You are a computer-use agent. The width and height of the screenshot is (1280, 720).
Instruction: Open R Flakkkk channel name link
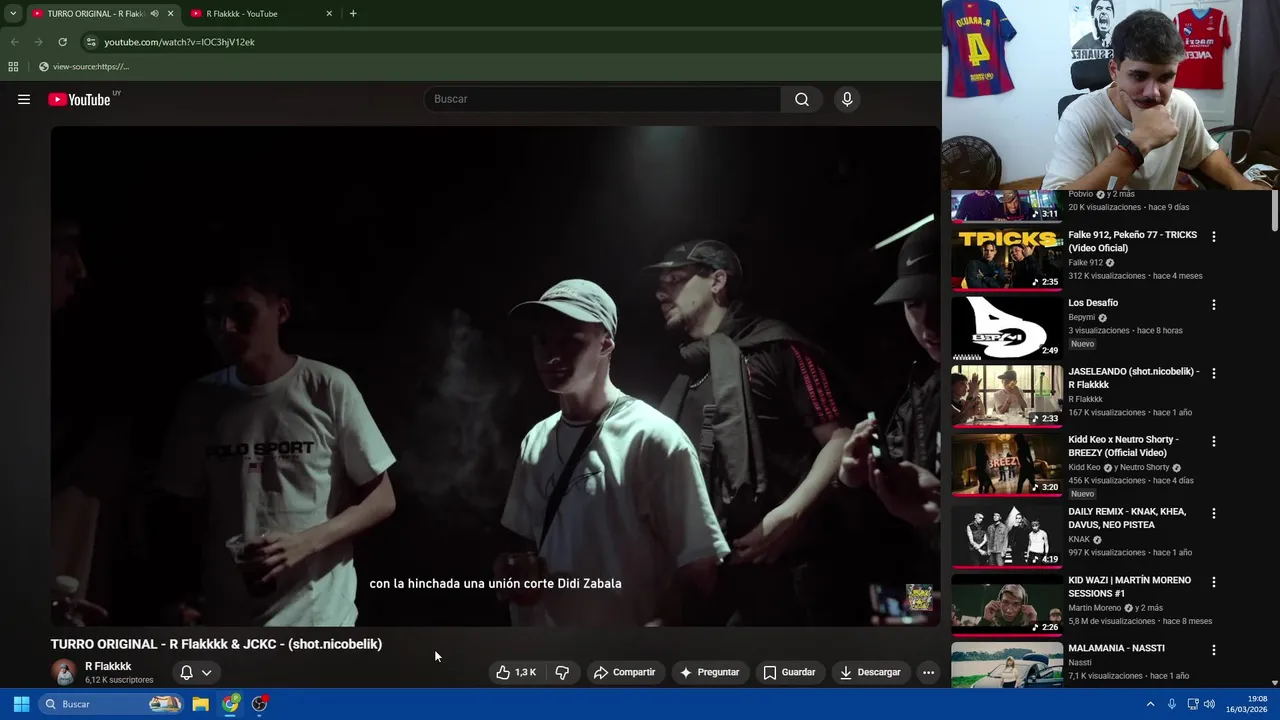(x=108, y=666)
